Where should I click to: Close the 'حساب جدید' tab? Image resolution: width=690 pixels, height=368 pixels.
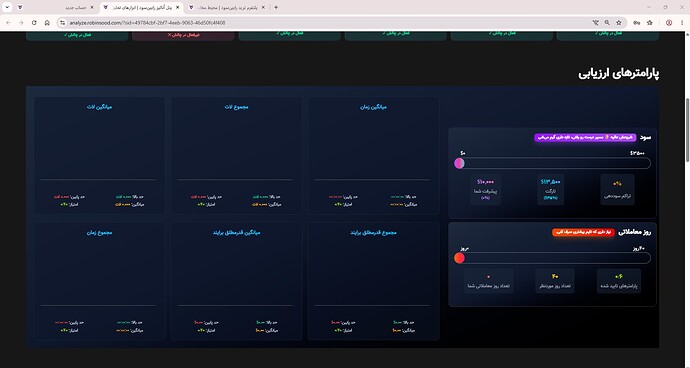click(x=92, y=7)
